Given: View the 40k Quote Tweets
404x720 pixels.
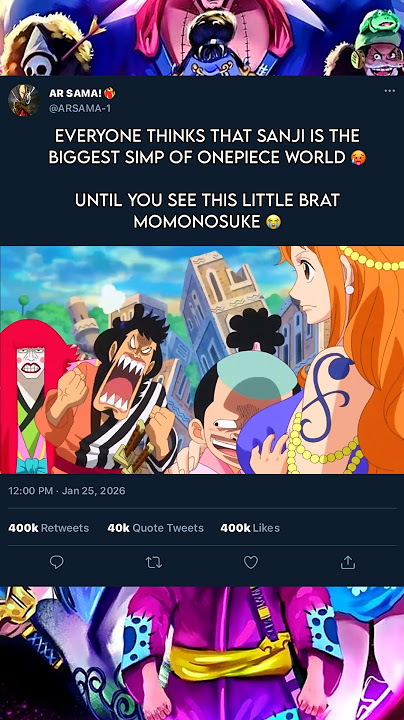Looking at the screenshot, I should click(x=155, y=528).
